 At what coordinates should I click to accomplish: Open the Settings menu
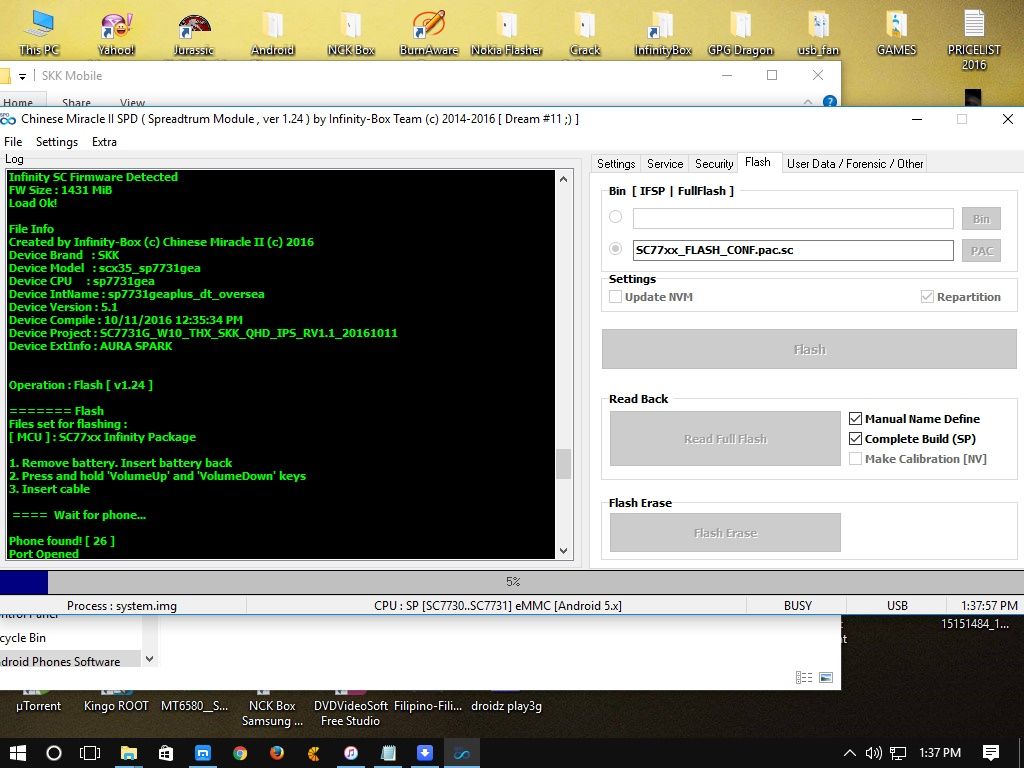tap(57, 142)
